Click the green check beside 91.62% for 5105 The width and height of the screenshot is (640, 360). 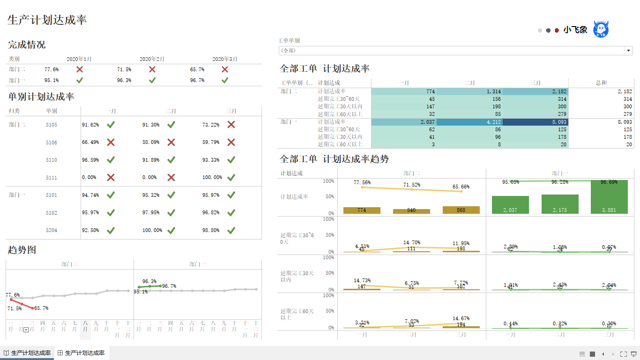click(111, 124)
